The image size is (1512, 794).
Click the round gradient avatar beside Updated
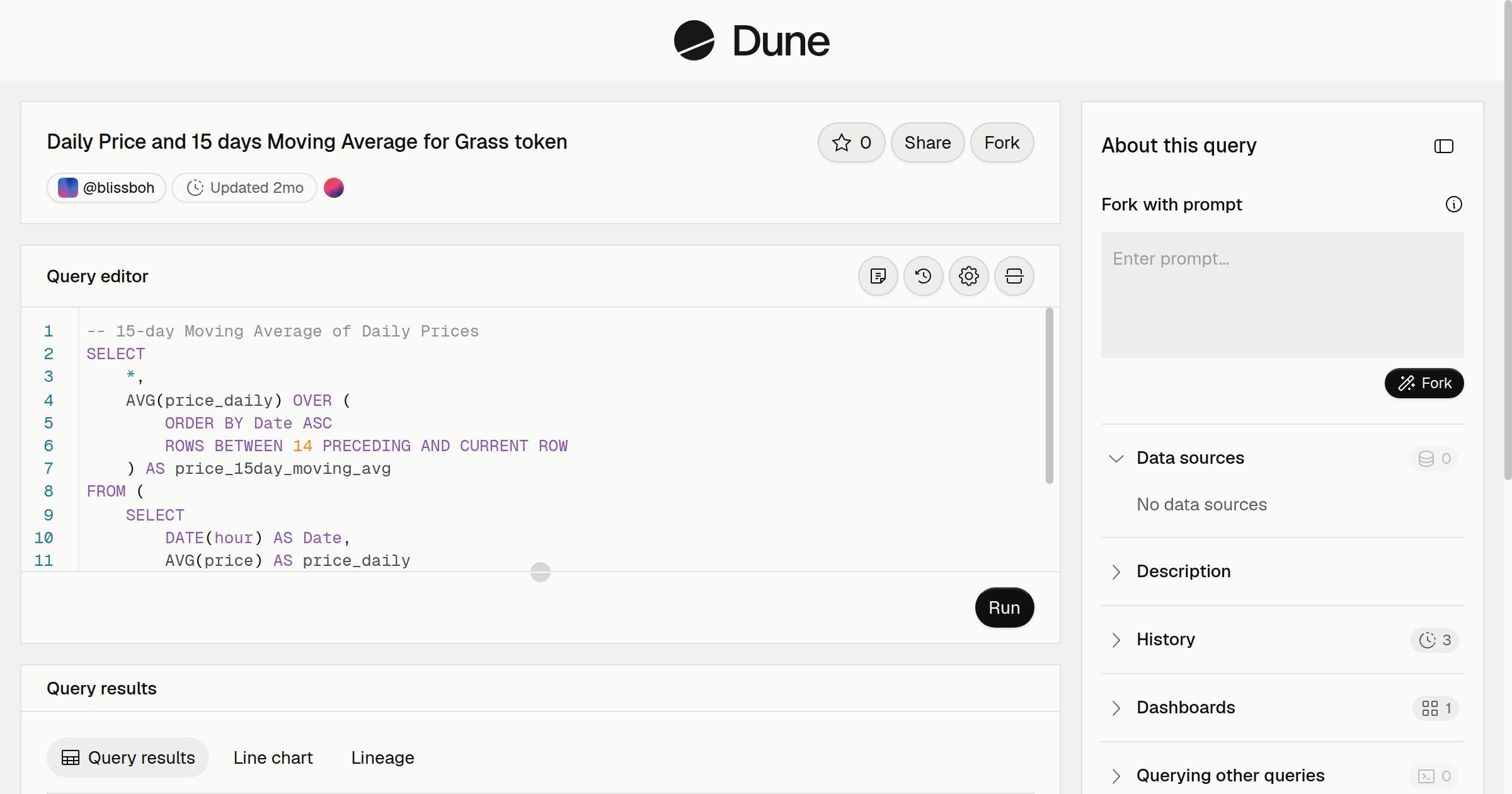(334, 188)
